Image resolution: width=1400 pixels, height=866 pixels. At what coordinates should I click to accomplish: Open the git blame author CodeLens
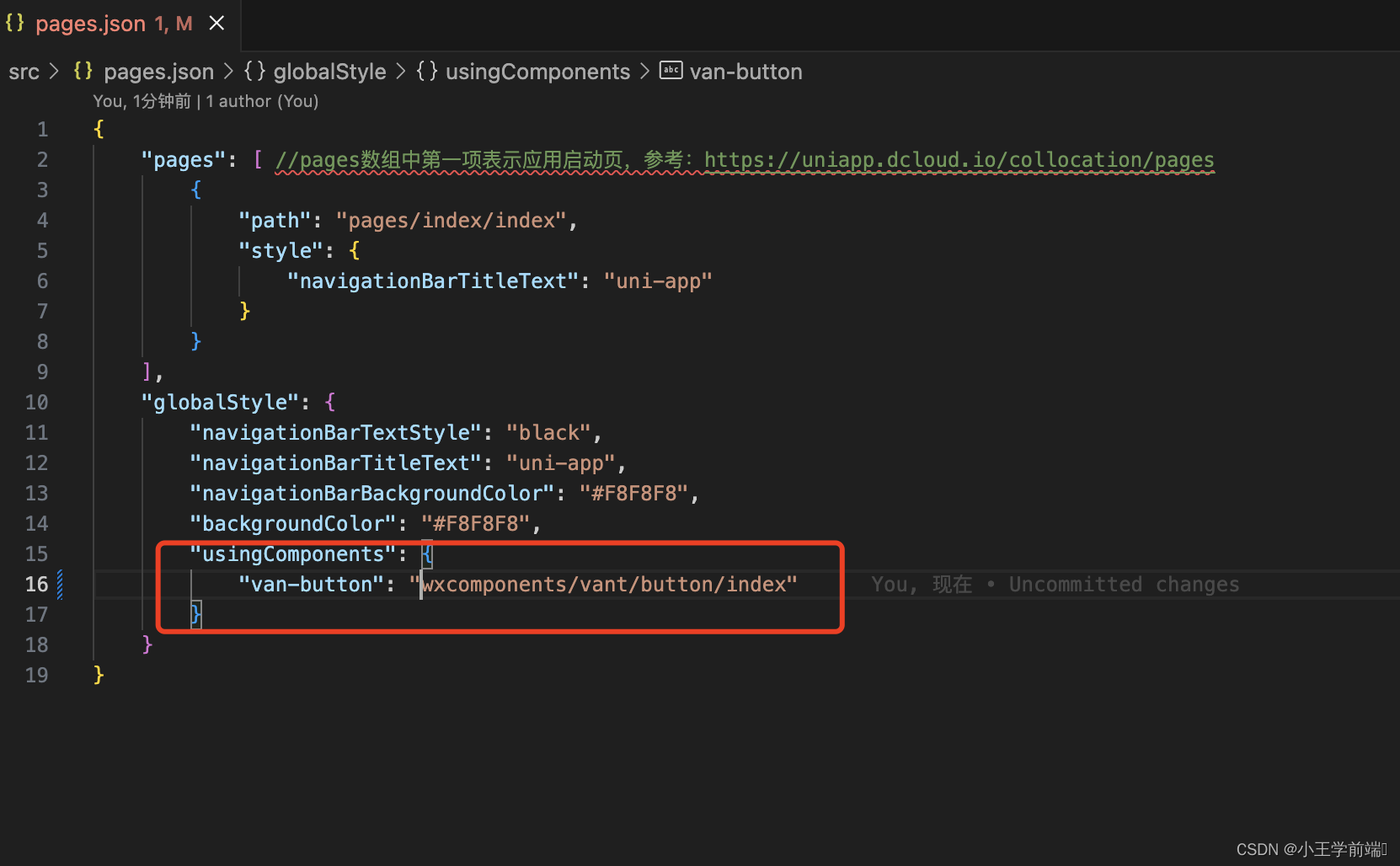(206, 101)
